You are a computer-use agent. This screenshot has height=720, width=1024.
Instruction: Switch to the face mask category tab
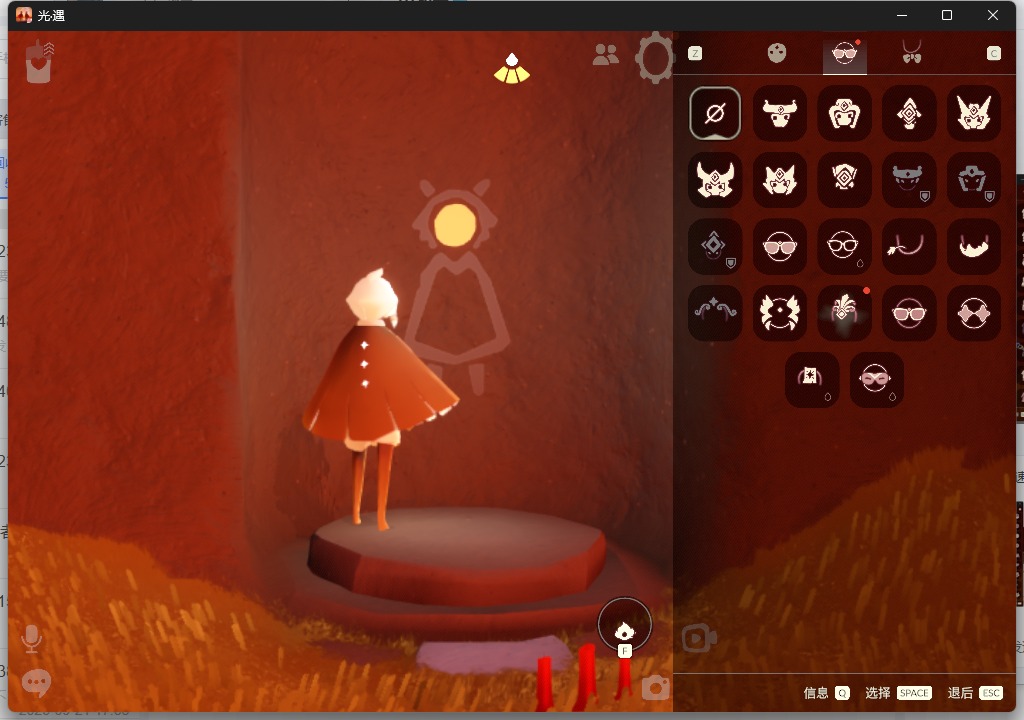click(x=776, y=53)
